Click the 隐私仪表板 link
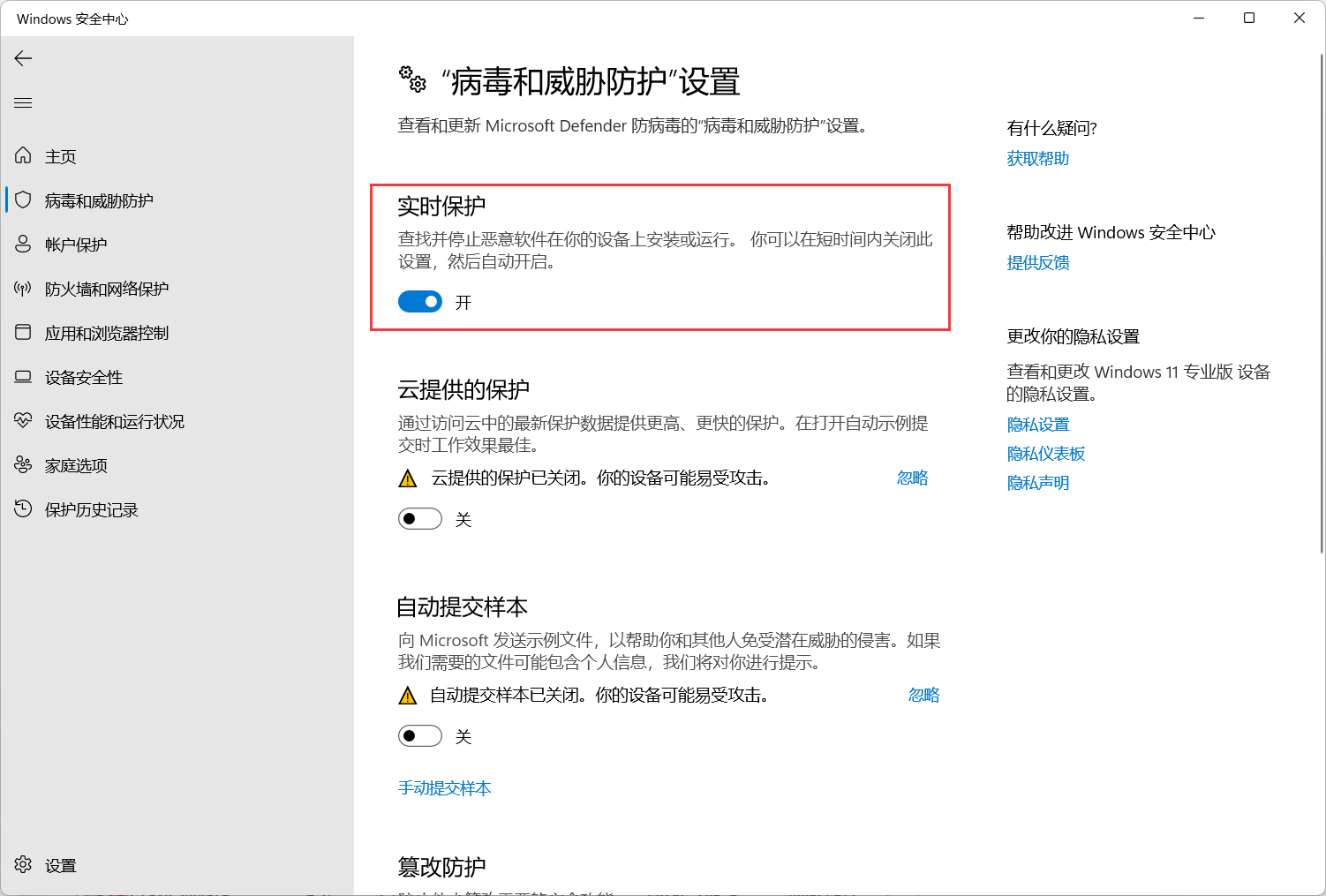1326x896 pixels. (x=1045, y=454)
